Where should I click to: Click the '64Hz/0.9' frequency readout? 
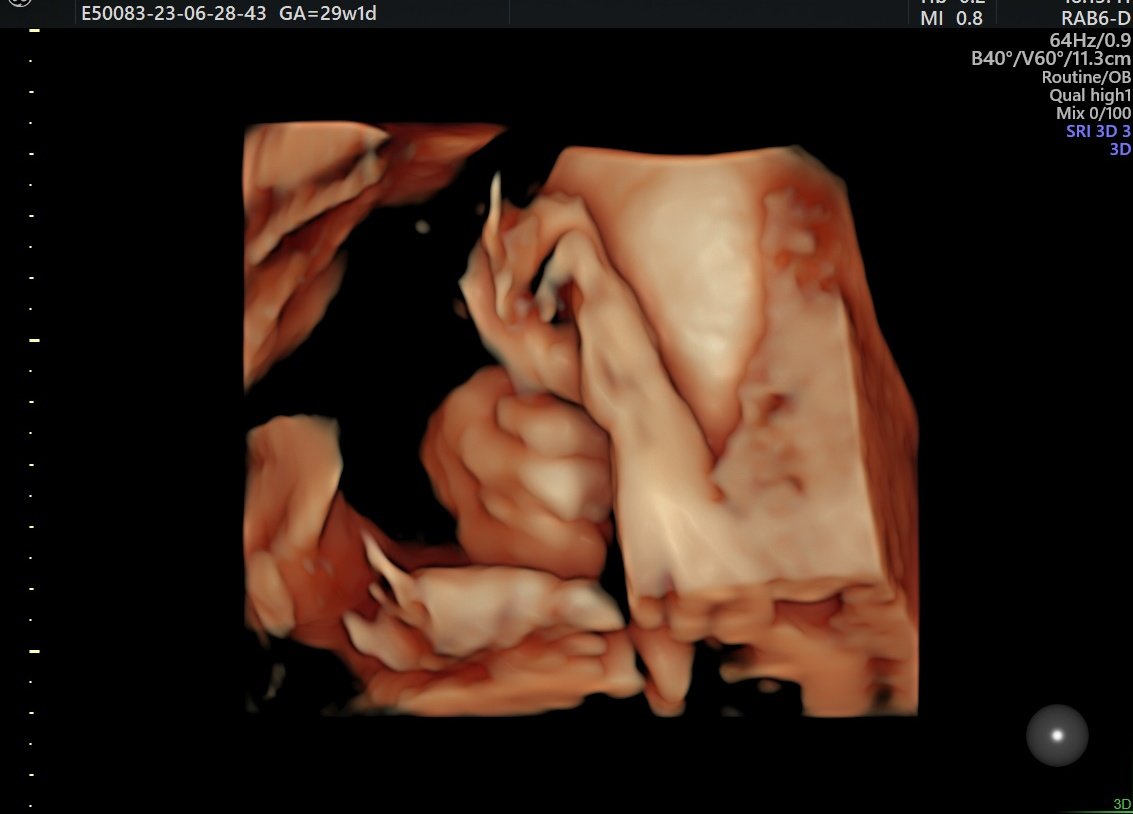1090,40
